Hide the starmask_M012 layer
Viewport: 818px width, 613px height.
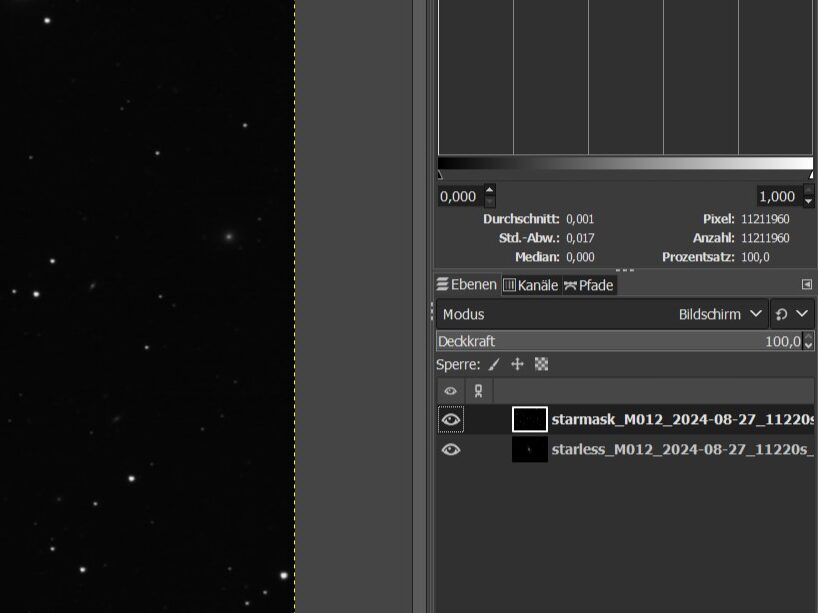[451, 419]
